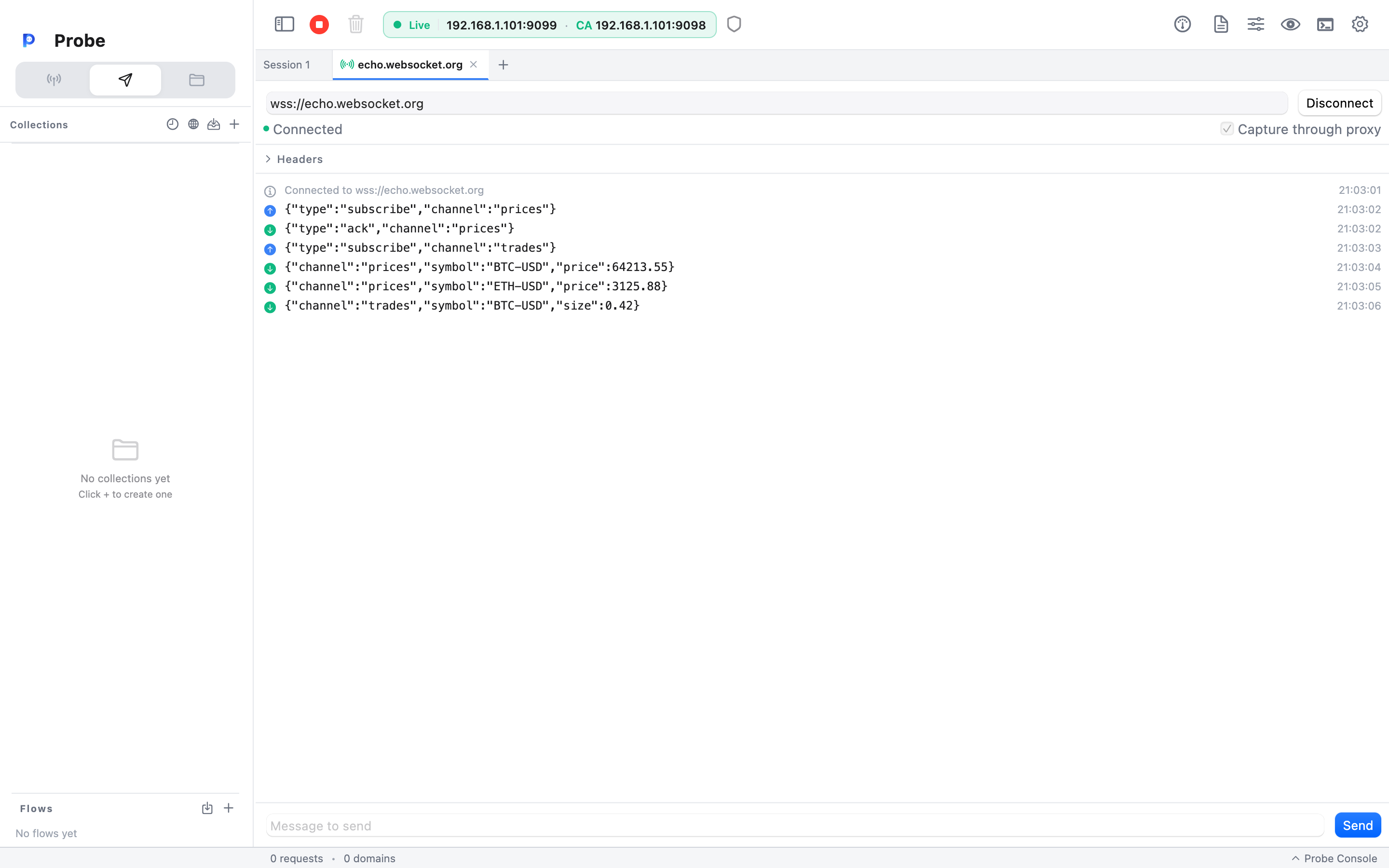
Task: Open settings gear icon
Action: 1360,24
